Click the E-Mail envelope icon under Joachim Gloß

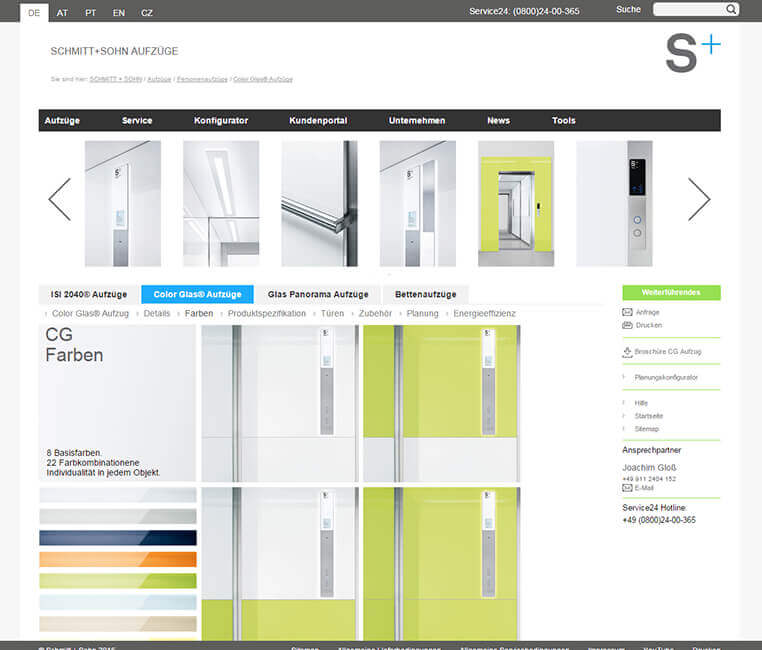click(x=627, y=488)
